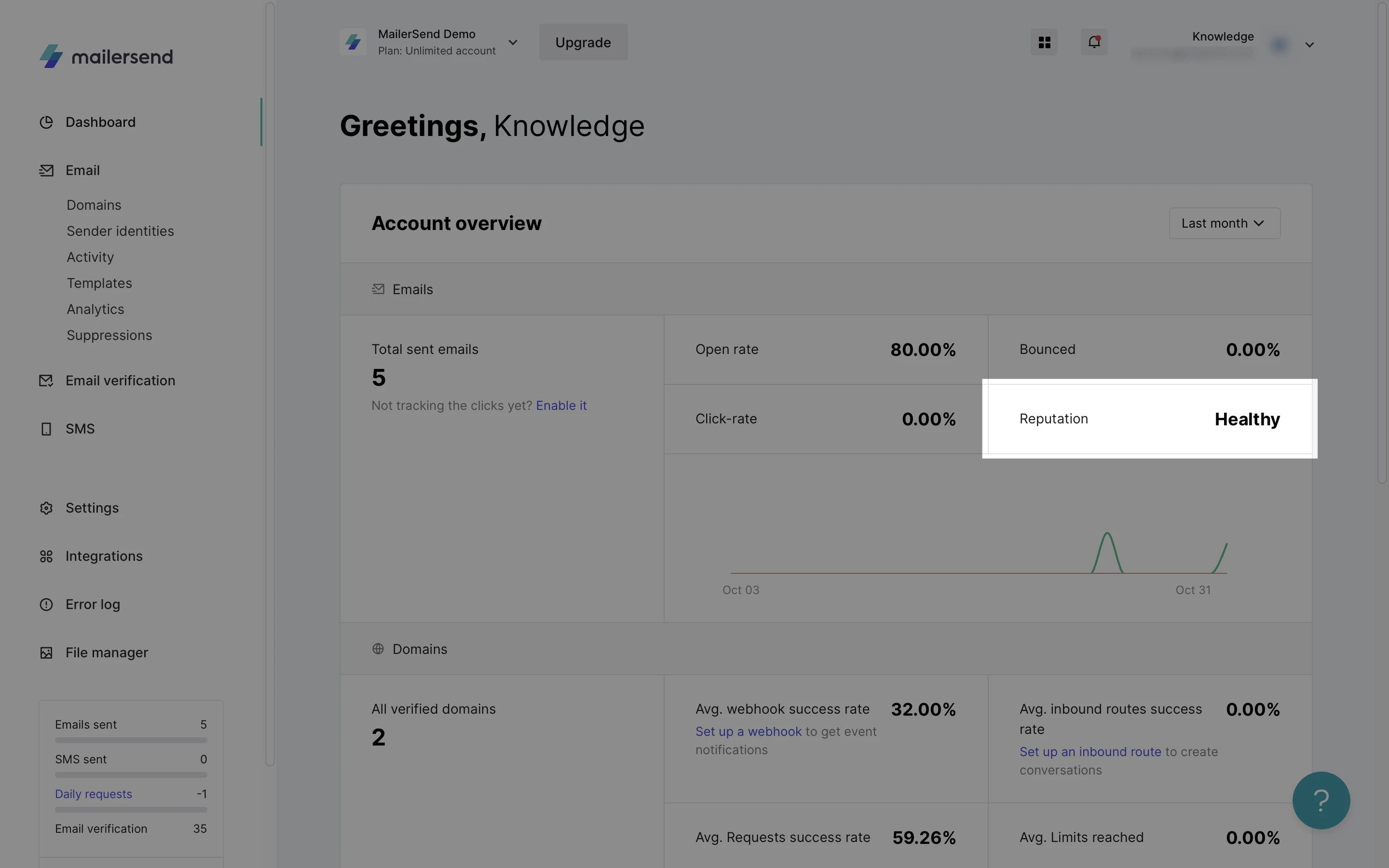Screen dimensions: 1389x868
Task: Open Suppressions in the Email submenu
Action: point(109,335)
